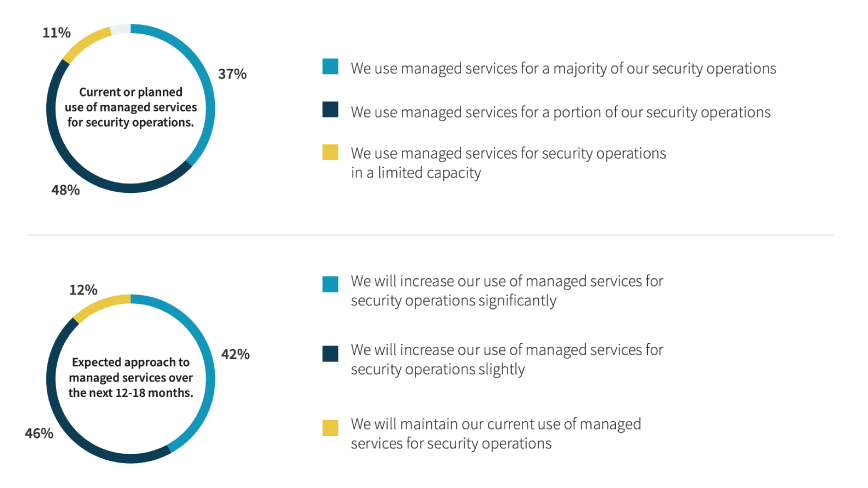The image size is (868, 488).
Task: Click the teal swatch beside majority-of-operations legend
Action: click(x=330, y=68)
